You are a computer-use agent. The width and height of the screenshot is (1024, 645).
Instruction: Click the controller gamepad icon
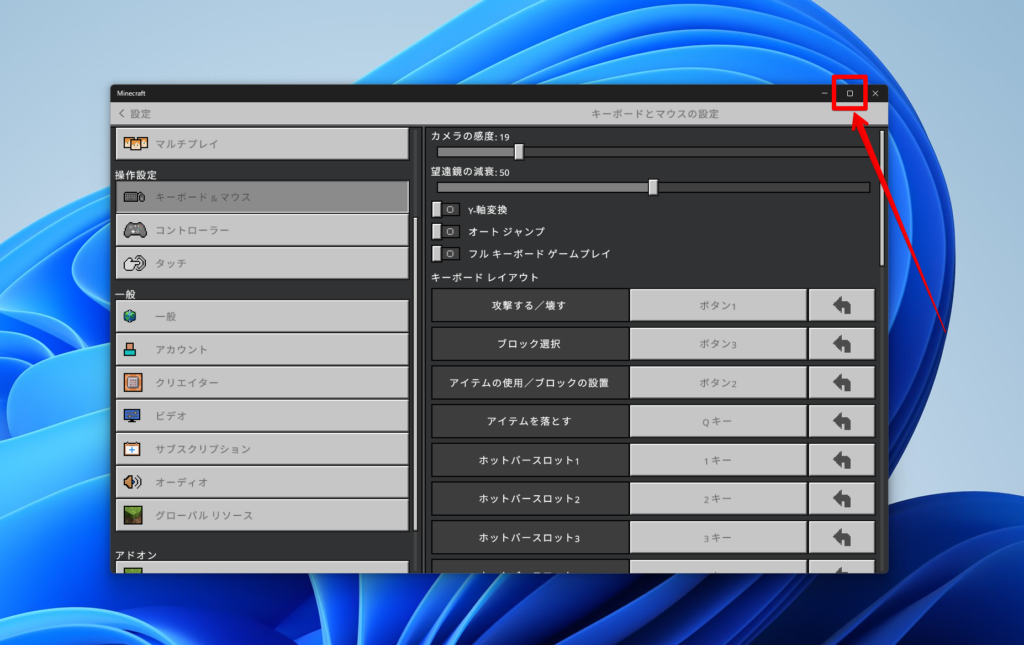[135, 230]
